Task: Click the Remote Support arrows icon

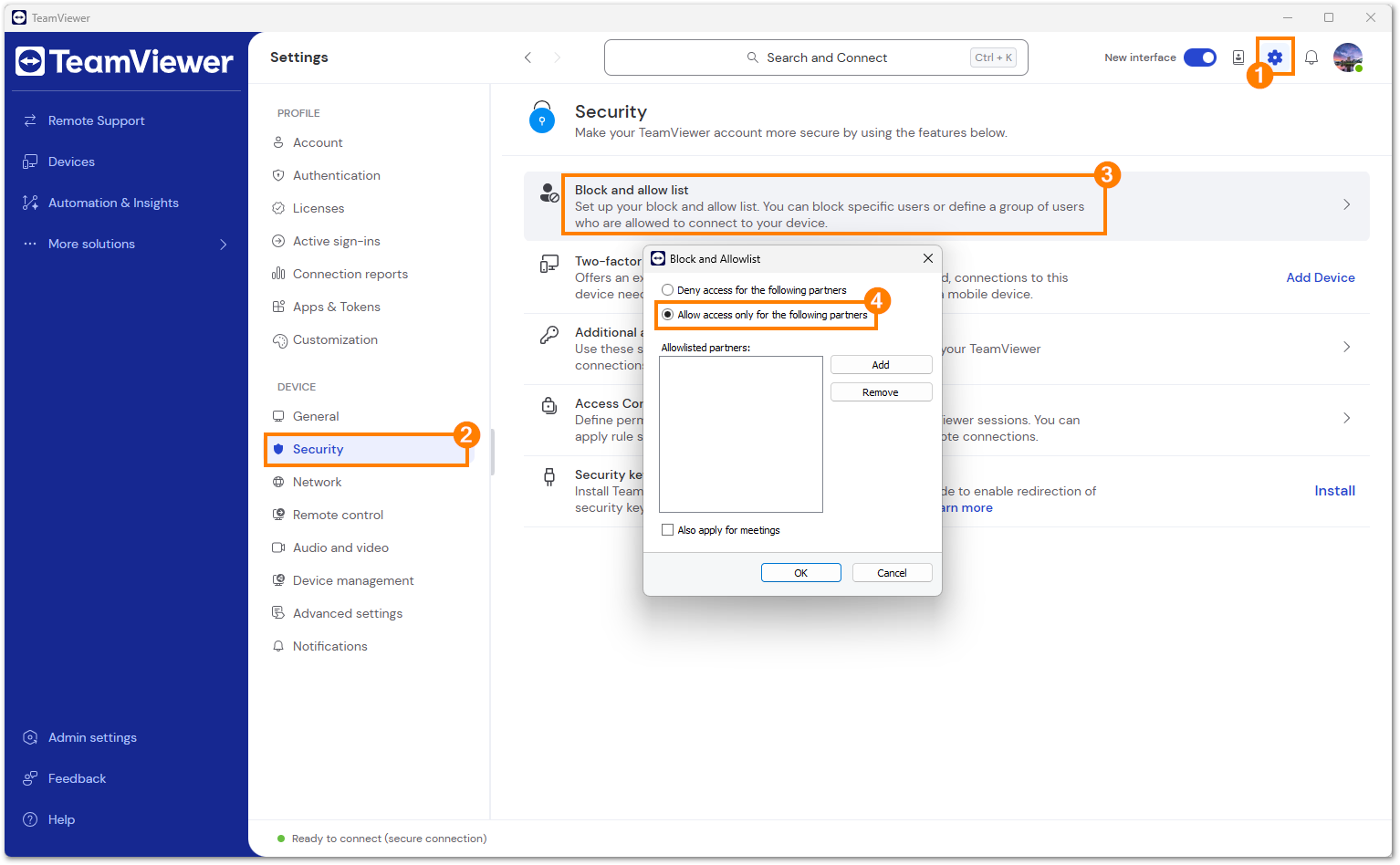Action: click(30, 120)
